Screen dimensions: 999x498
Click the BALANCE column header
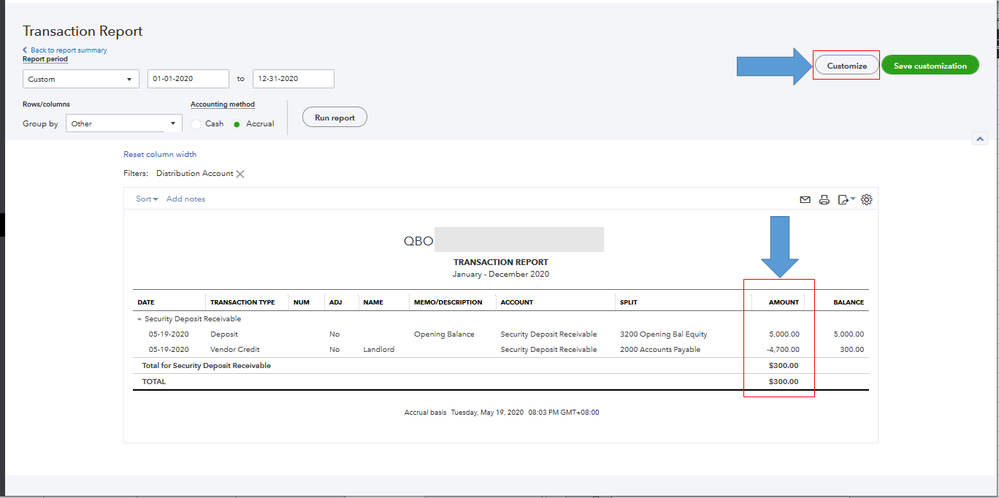pos(849,302)
